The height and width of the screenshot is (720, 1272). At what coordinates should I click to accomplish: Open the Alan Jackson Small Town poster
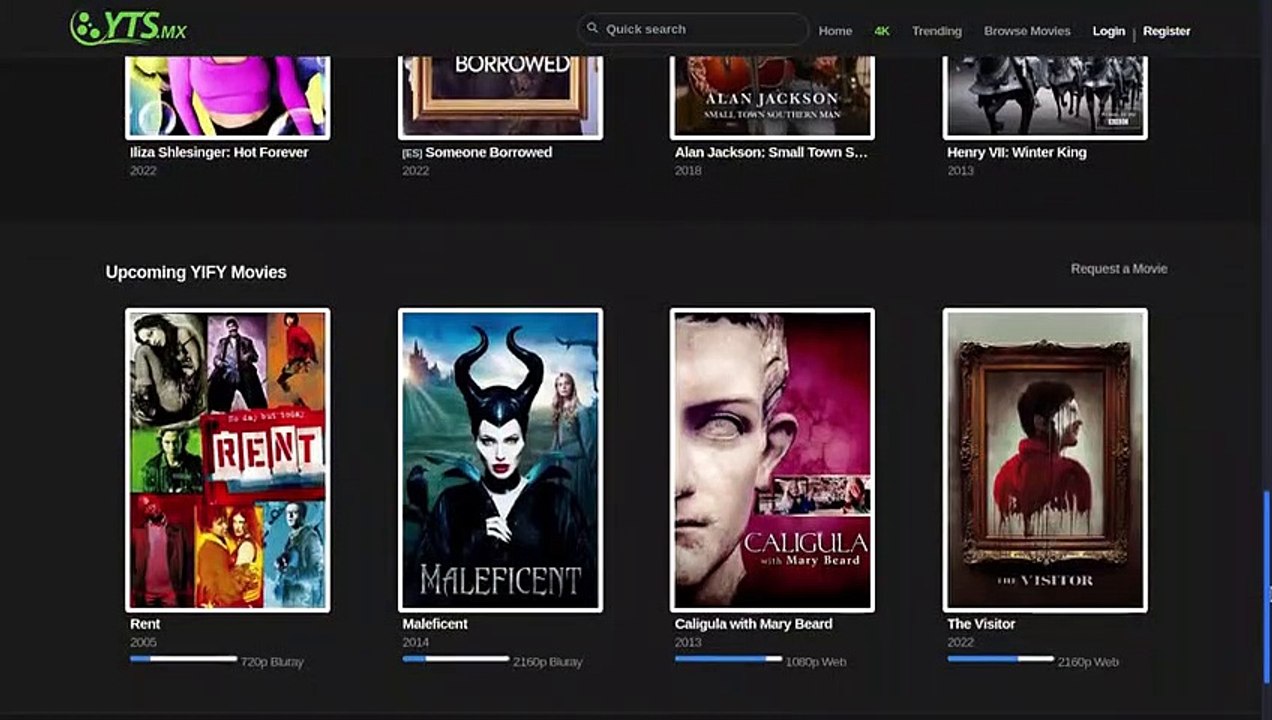click(772, 97)
